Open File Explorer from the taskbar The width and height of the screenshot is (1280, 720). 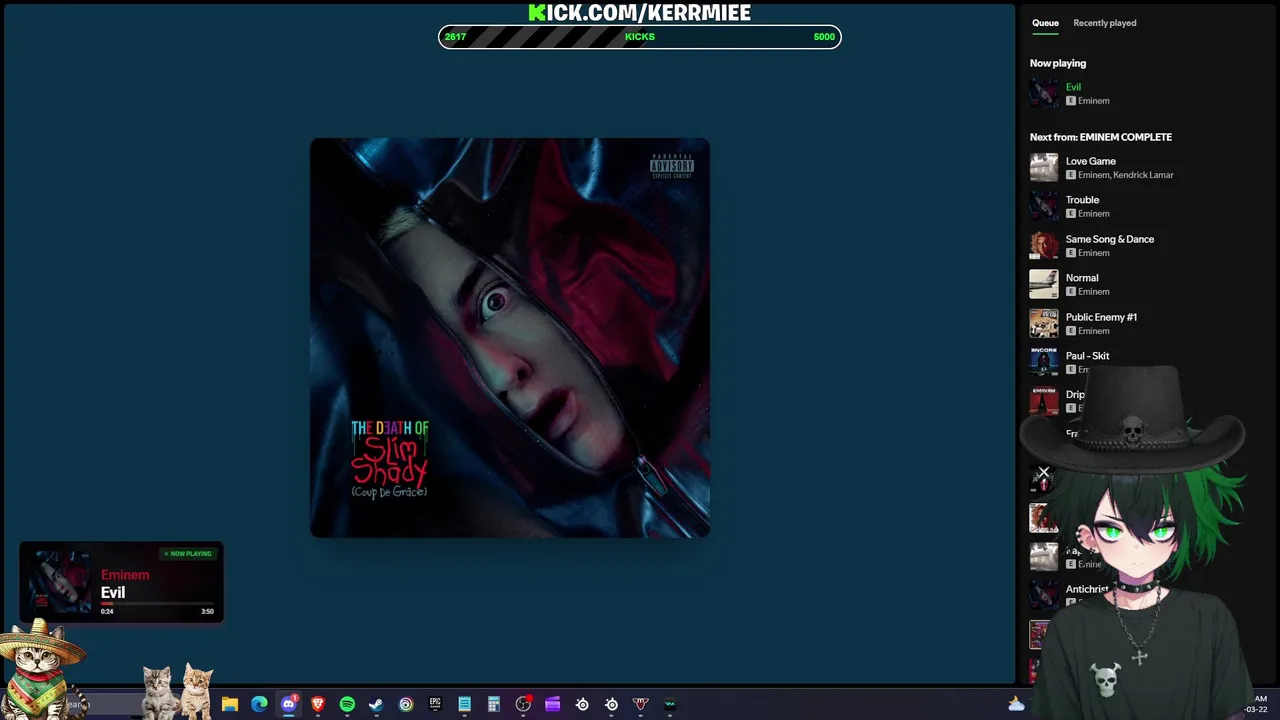click(230, 704)
